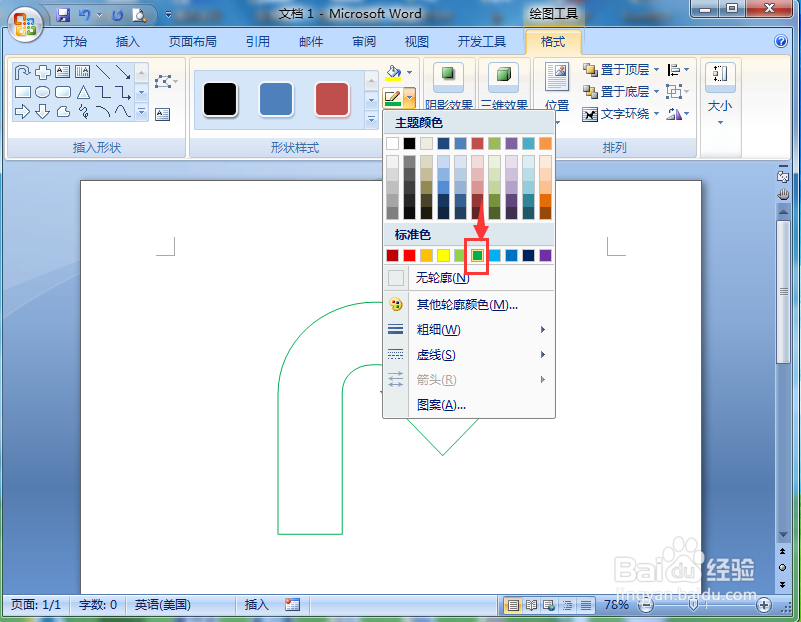
Task: Open the 大小 size button
Action: click(720, 93)
